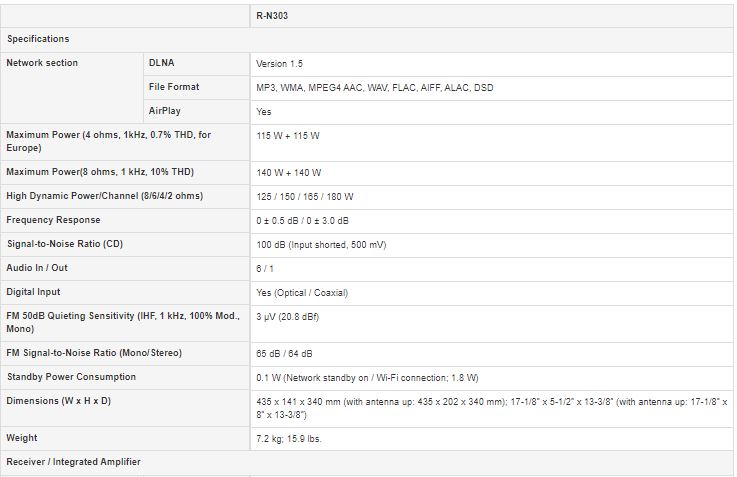Click the Receiver / Integrated Amplifier heading
Screen dimensions: 737x477
coord(73,462)
